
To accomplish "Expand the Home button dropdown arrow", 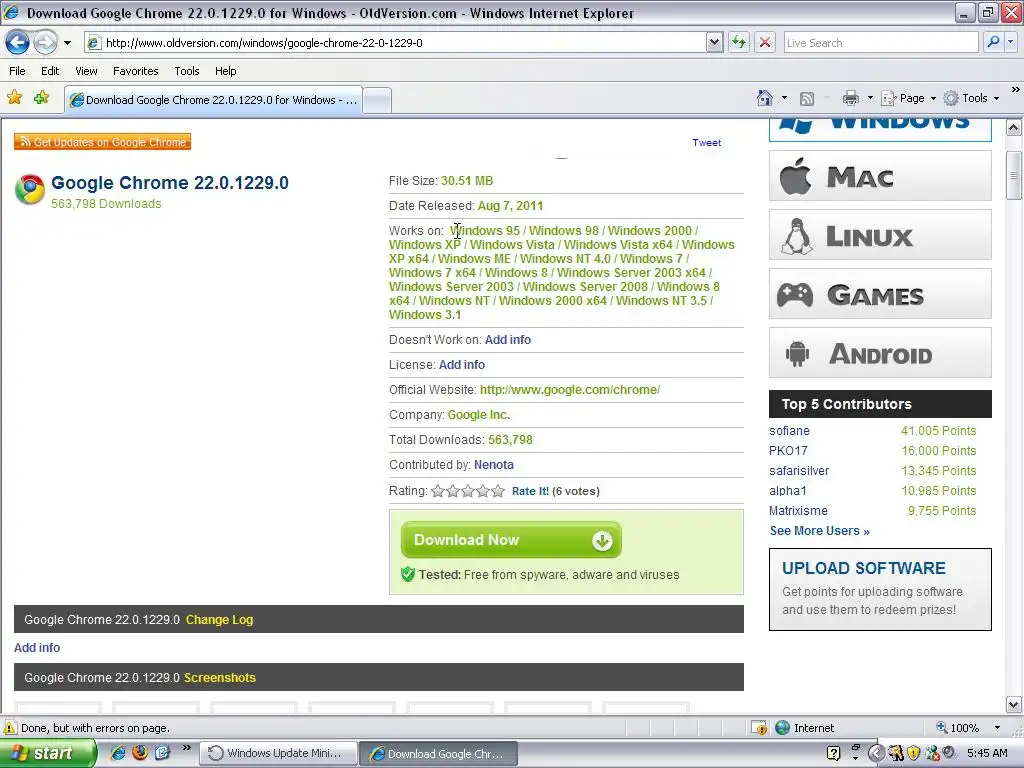I will [784, 99].
